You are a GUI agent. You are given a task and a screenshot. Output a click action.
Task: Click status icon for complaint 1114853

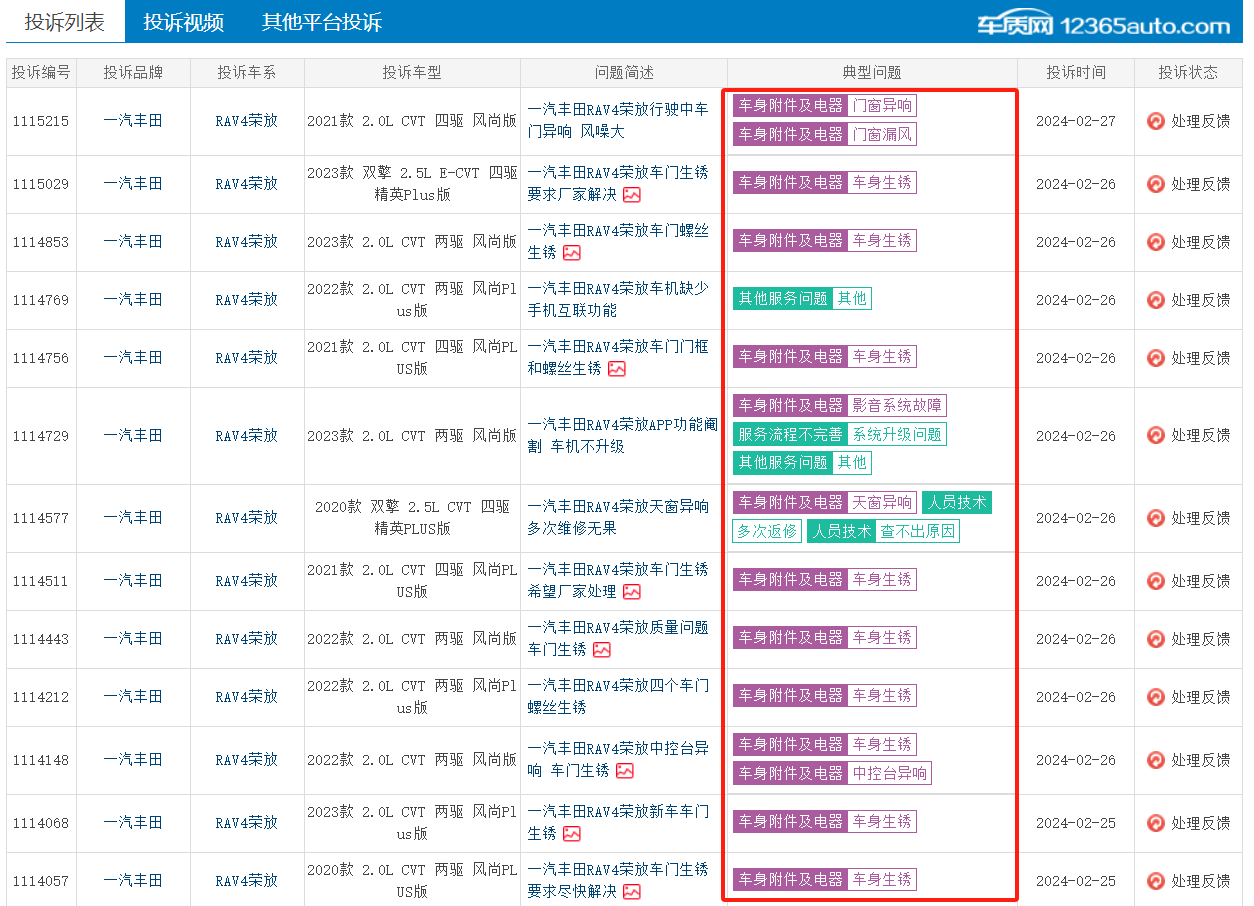1155,242
